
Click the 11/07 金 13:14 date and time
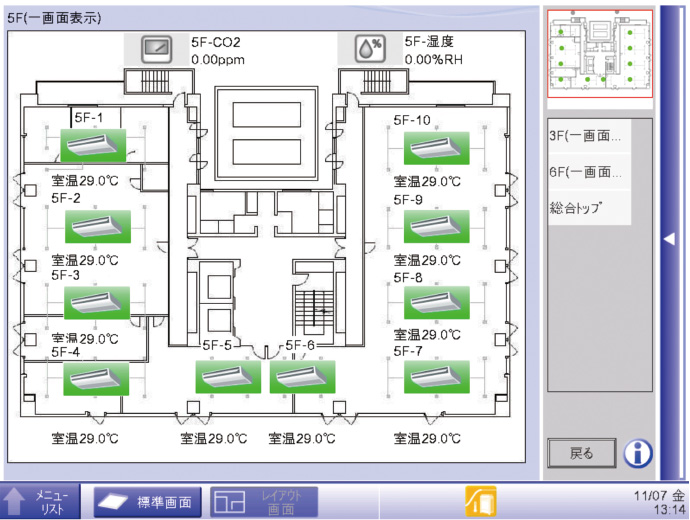659,502
